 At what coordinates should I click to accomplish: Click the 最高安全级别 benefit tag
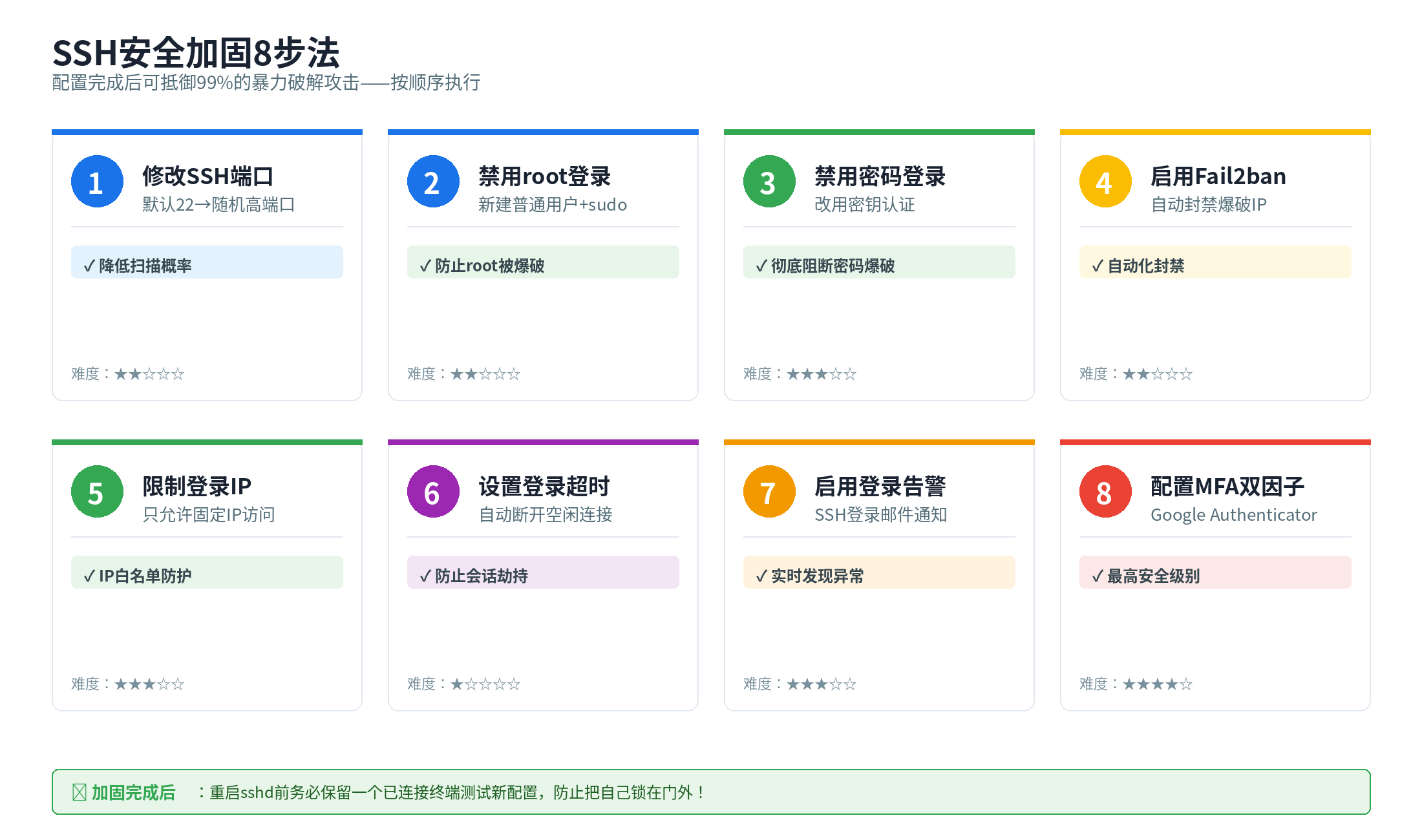1215,572
